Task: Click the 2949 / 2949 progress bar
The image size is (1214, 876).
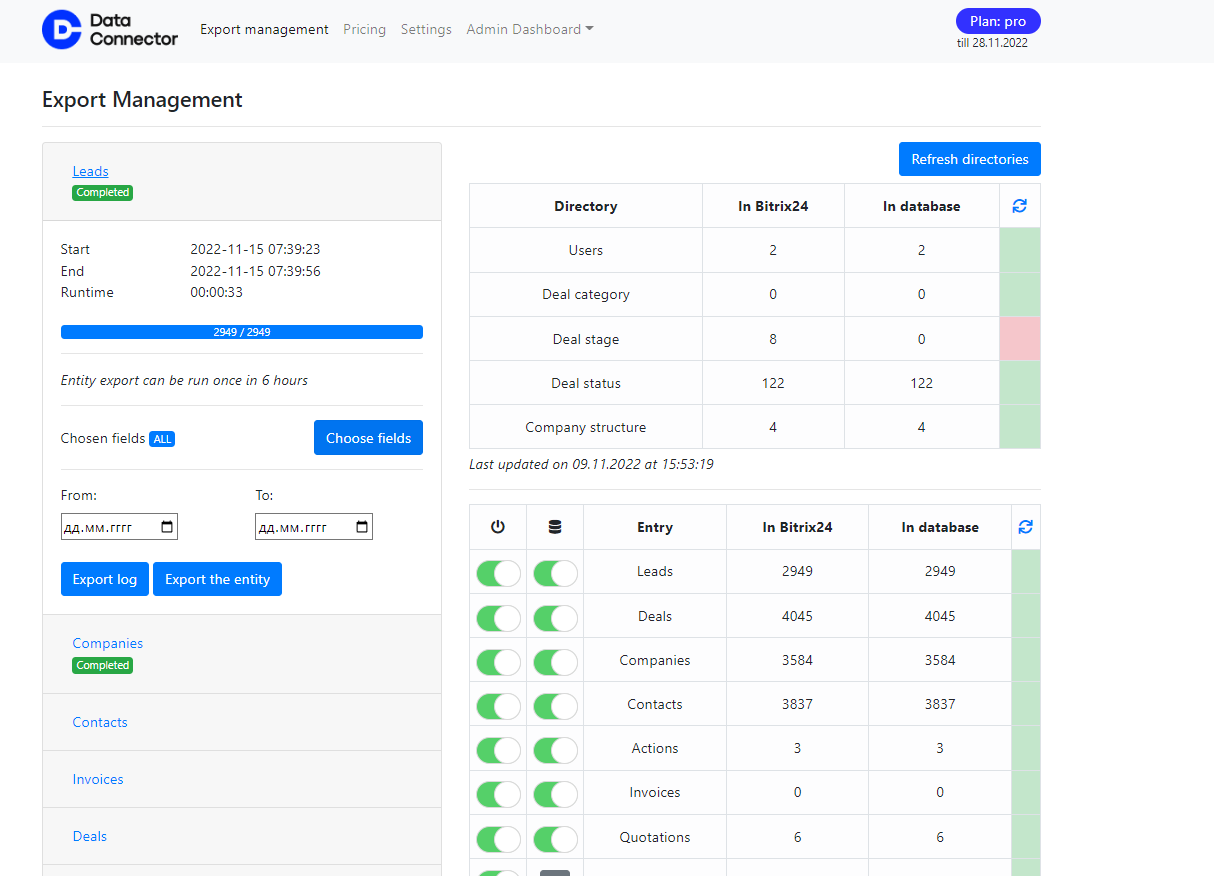Action: pyautogui.click(x=242, y=332)
